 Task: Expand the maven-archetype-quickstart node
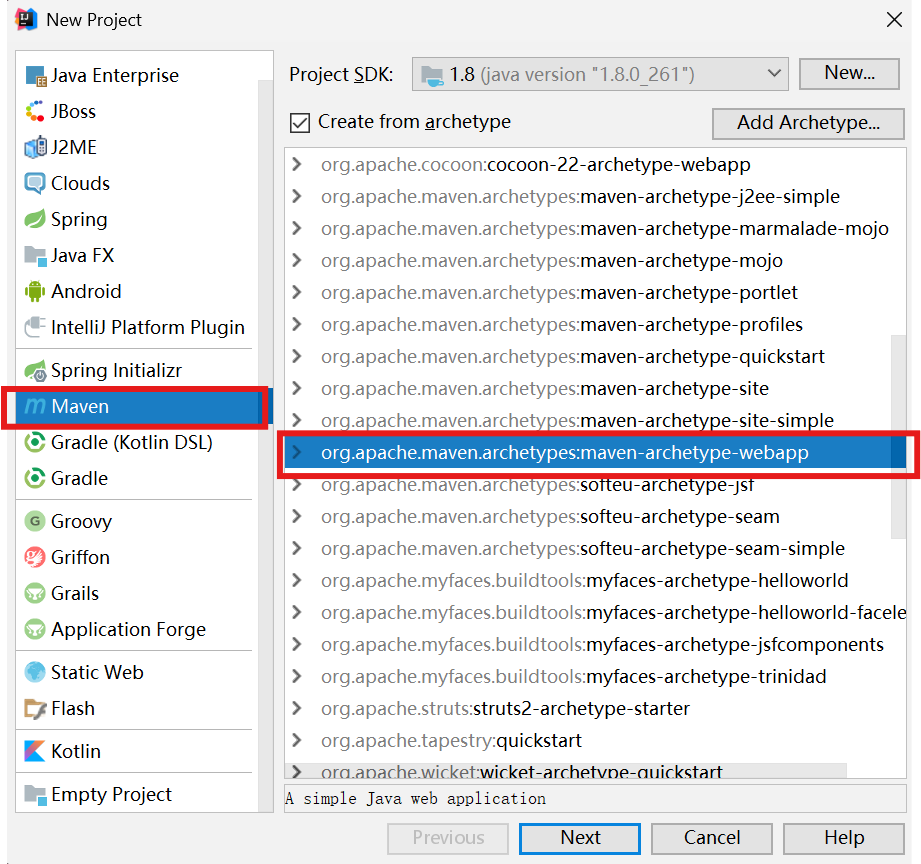(x=297, y=356)
